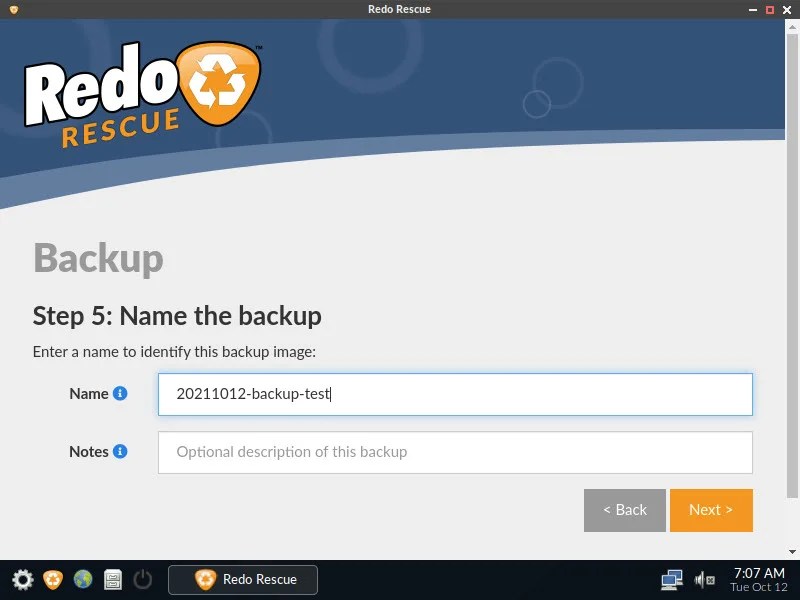Image resolution: width=800 pixels, height=600 pixels.
Task: Click the muted volume tray icon
Action: 705,580
